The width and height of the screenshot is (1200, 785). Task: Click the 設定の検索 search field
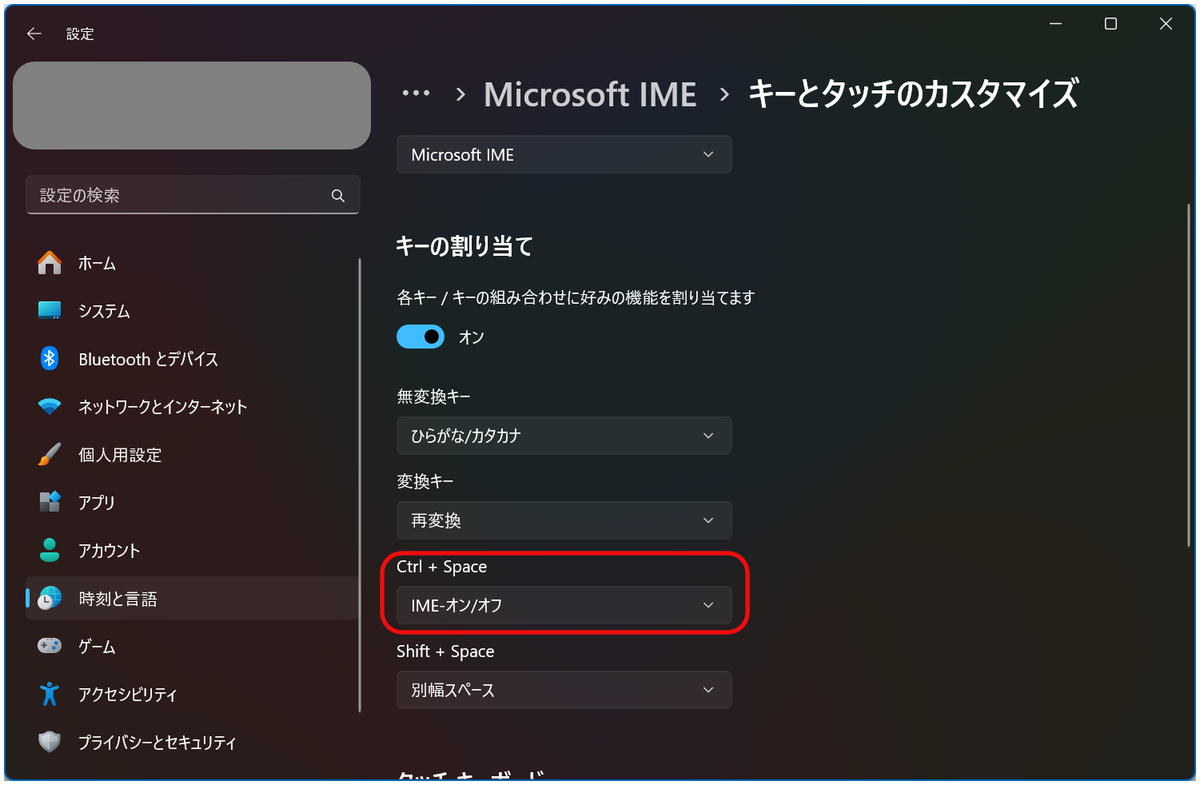[x=193, y=195]
